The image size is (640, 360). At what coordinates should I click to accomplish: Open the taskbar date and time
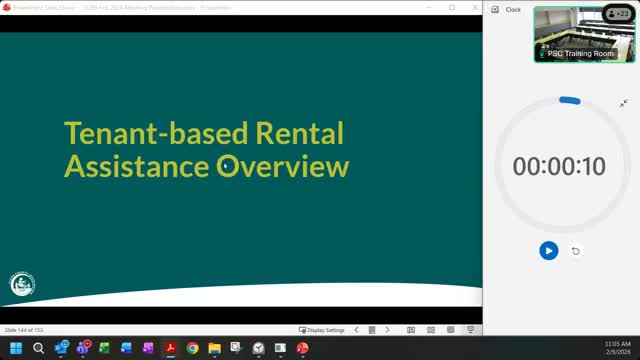(618, 348)
